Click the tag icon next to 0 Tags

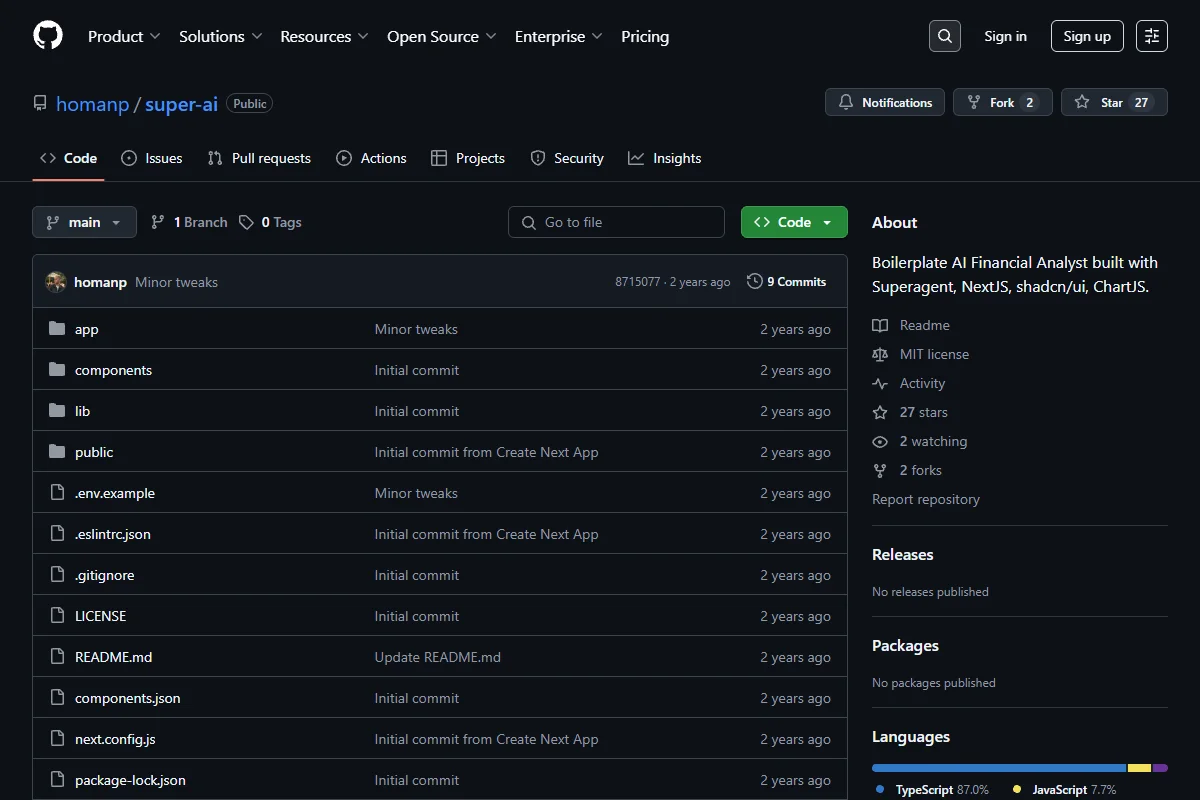246,222
